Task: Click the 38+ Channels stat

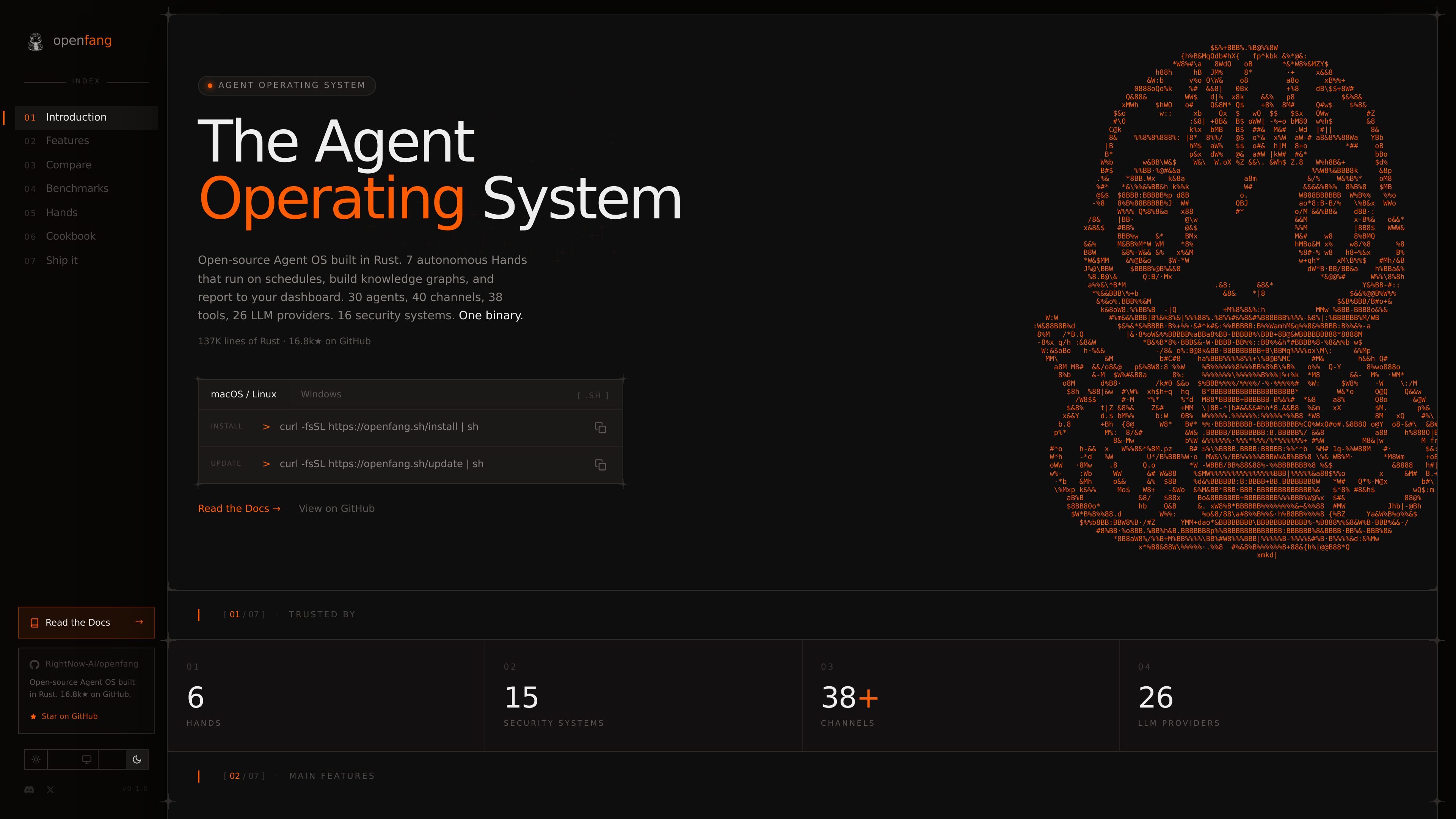Action: point(961,696)
